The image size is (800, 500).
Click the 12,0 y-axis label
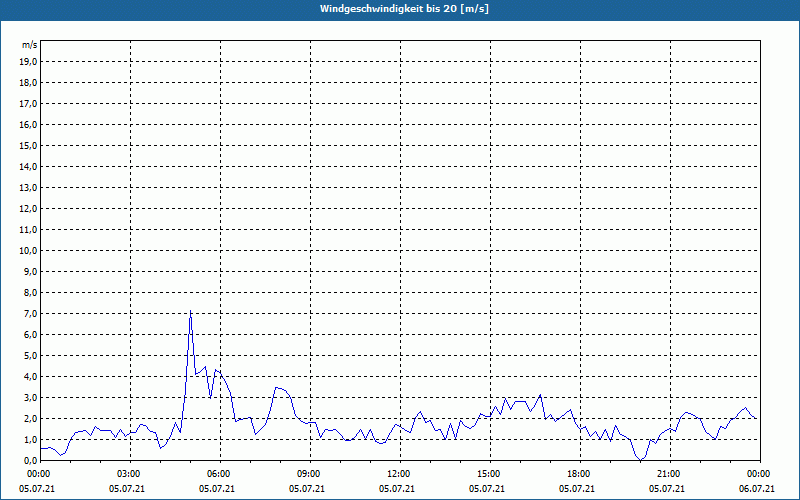click(x=29, y=208)
